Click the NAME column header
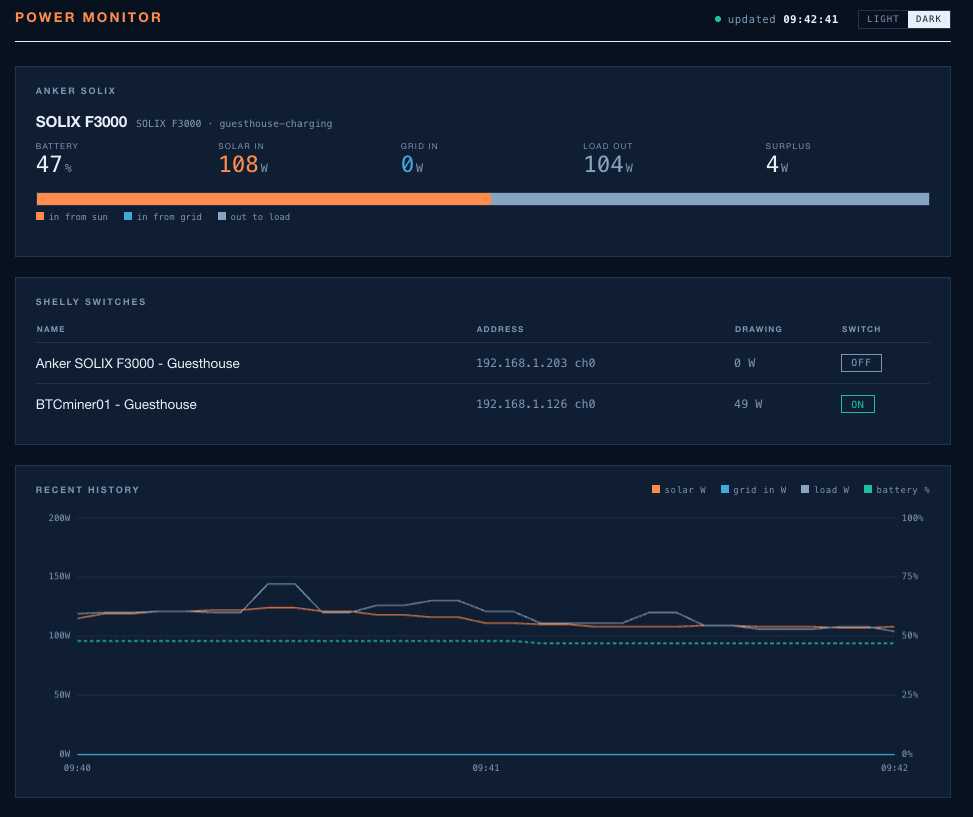Screen dimensions: 973x817 pos(50,329)
